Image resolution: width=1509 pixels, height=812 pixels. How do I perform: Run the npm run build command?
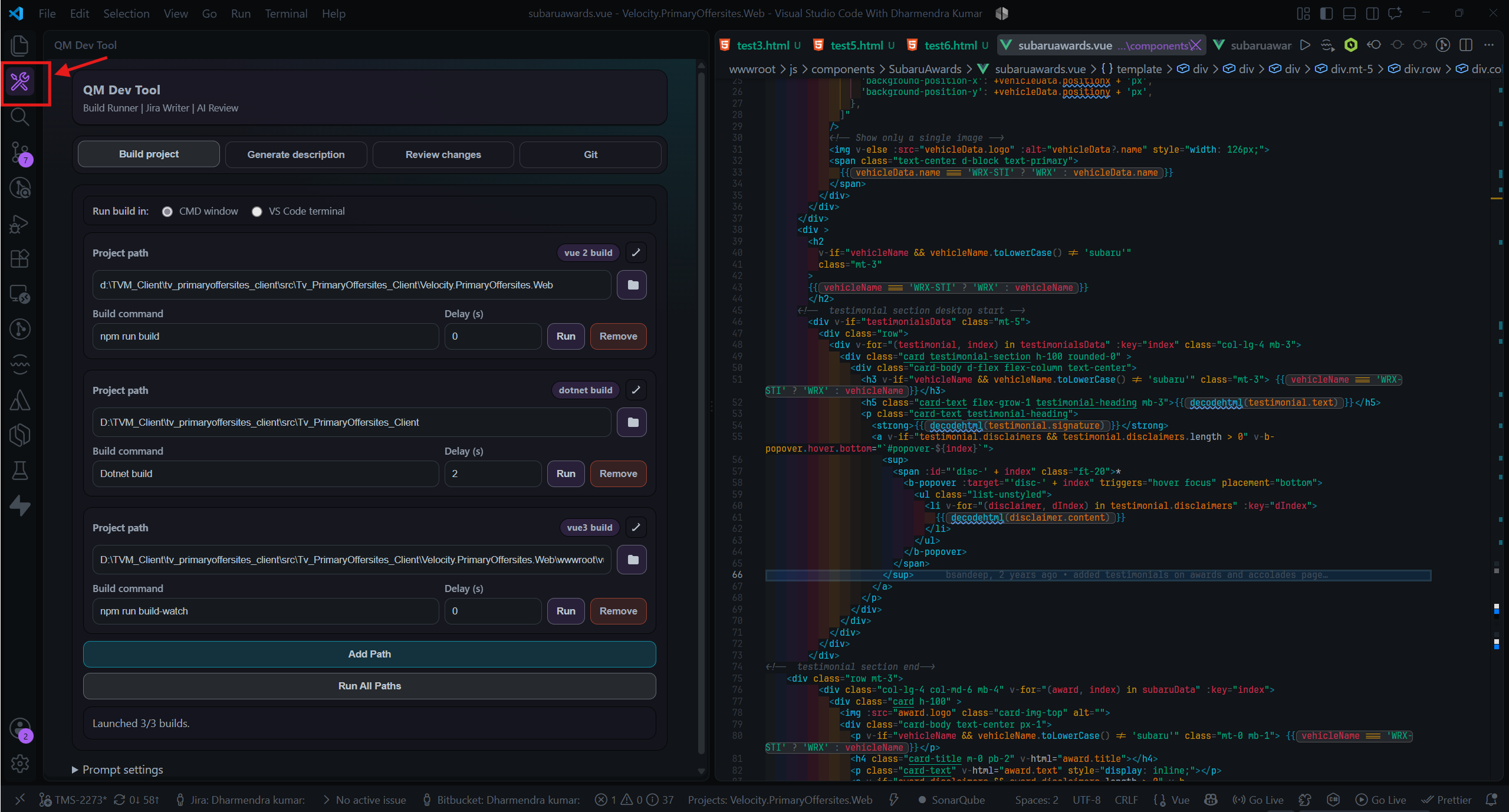click(566, 336)
